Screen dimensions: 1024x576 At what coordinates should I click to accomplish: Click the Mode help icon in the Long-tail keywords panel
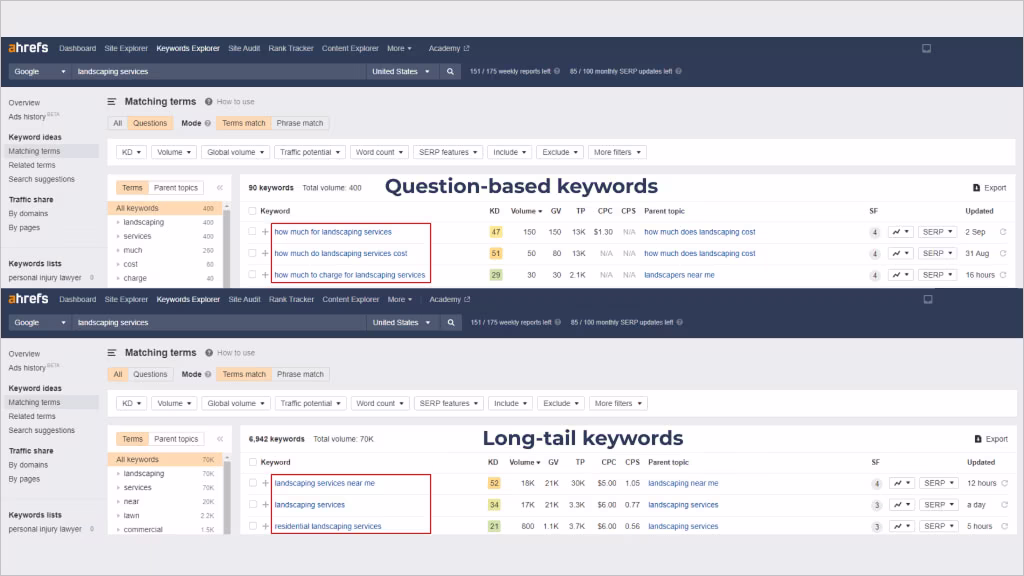coord(208,375)
